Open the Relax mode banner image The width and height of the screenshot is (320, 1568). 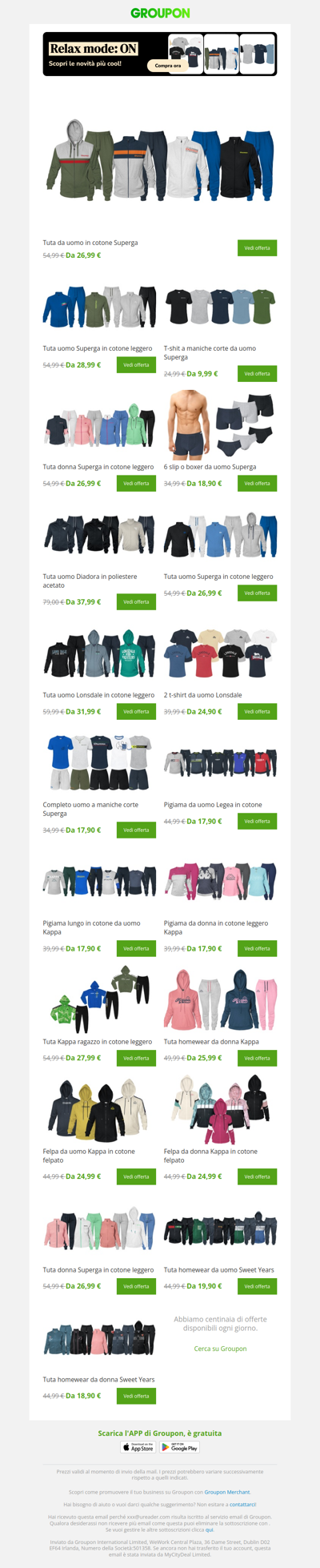point(160,54)
